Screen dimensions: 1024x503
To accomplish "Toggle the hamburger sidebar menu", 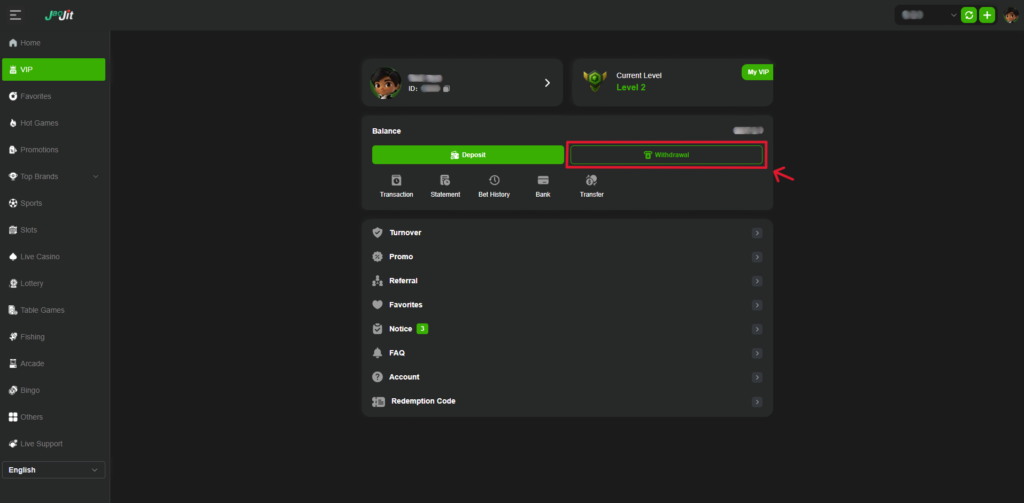I will (16, 15).
